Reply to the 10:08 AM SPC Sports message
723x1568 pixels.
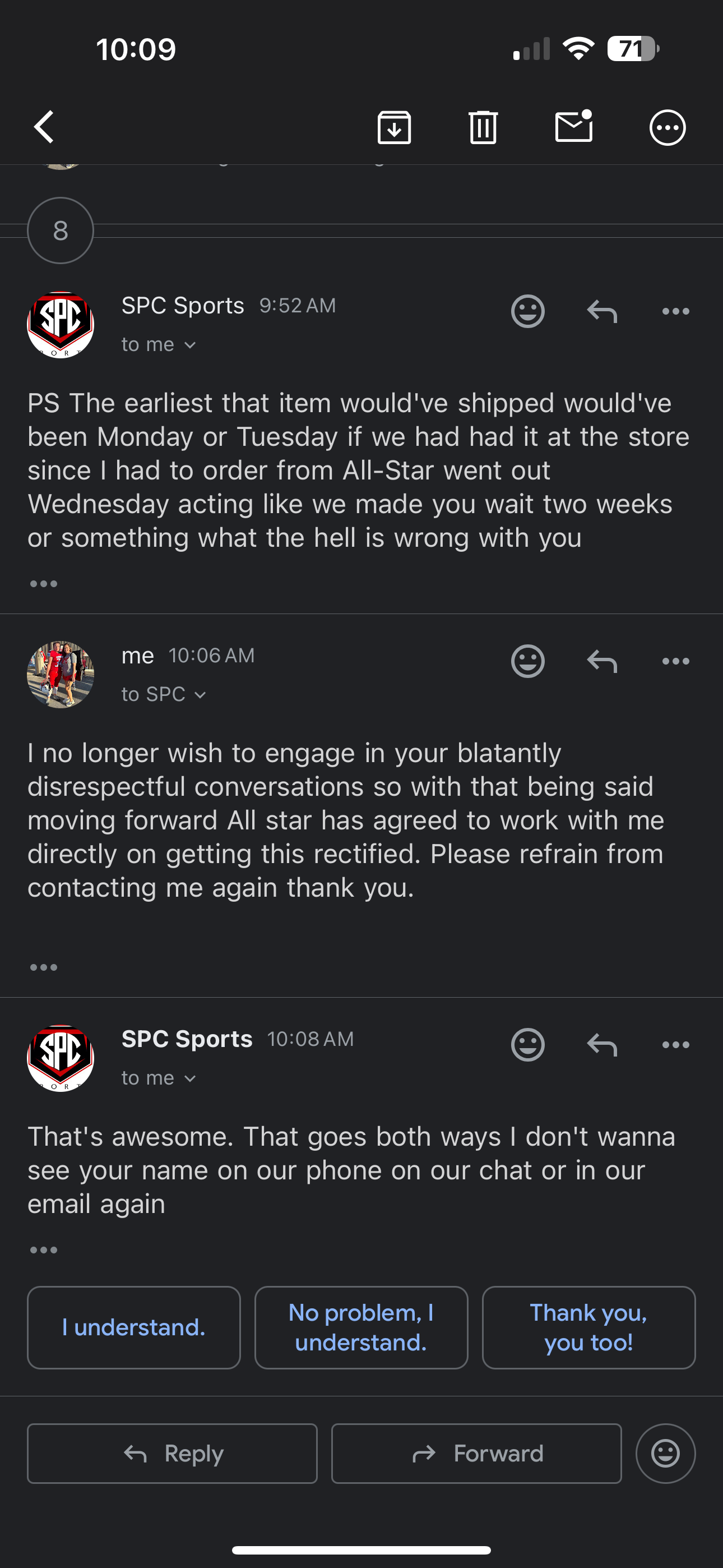(602, 1045)
